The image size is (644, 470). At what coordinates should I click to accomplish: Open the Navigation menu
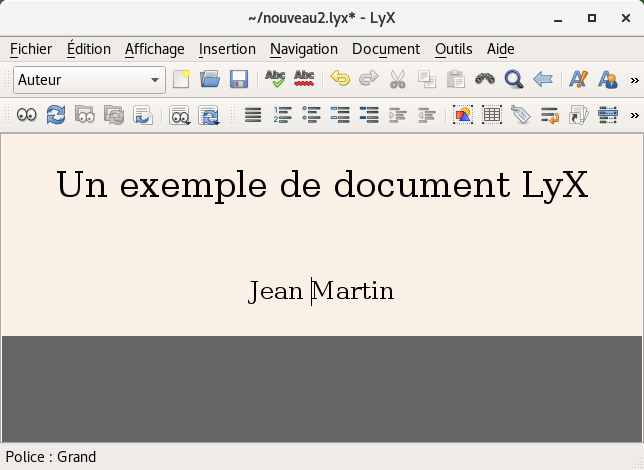point(304,49)
